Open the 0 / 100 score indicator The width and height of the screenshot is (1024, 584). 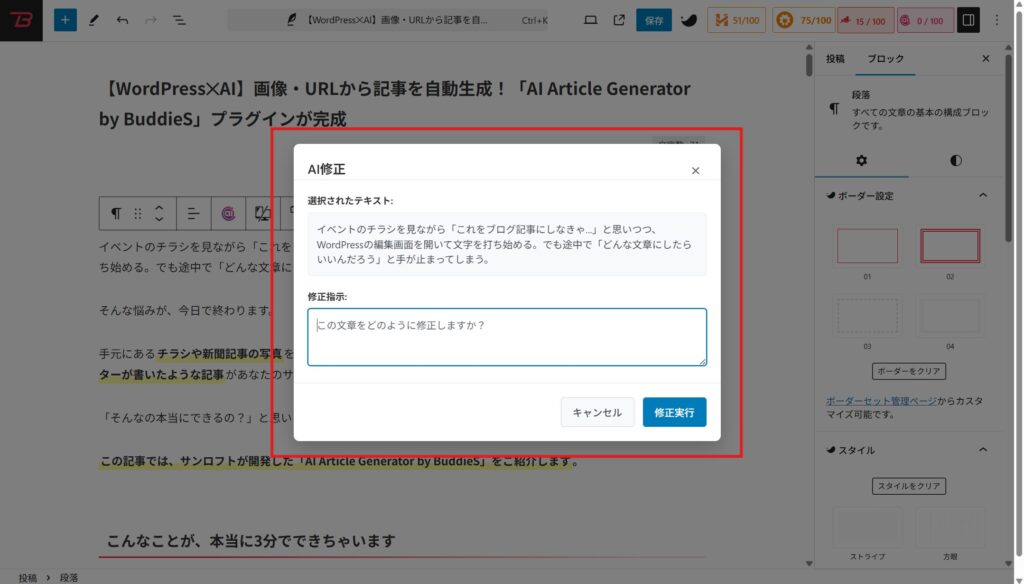coord(924,20)
